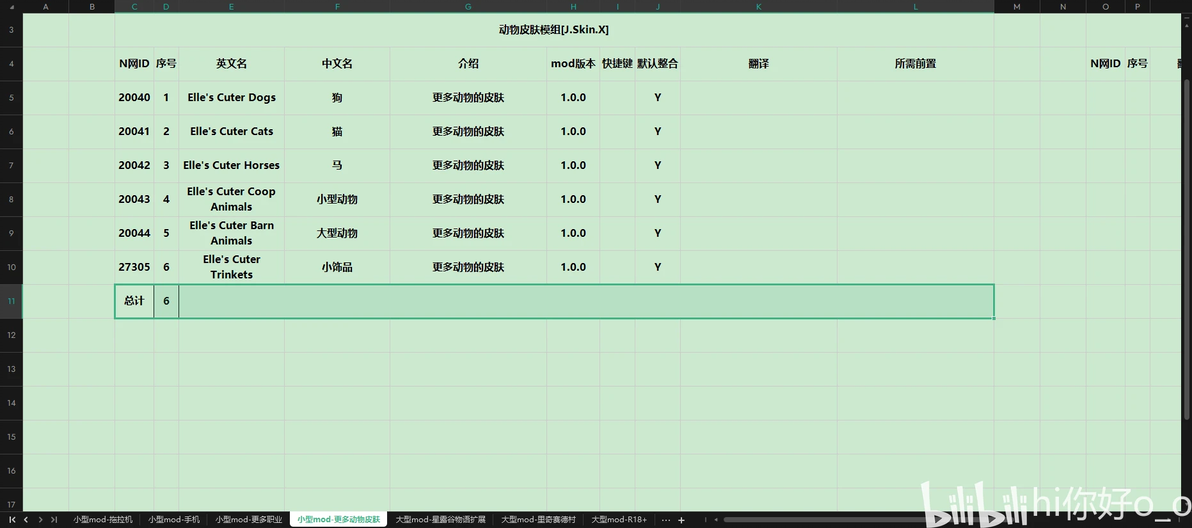Select row 5 header
This screenshot has height=528, width=1192.
[x=11, y=97]
